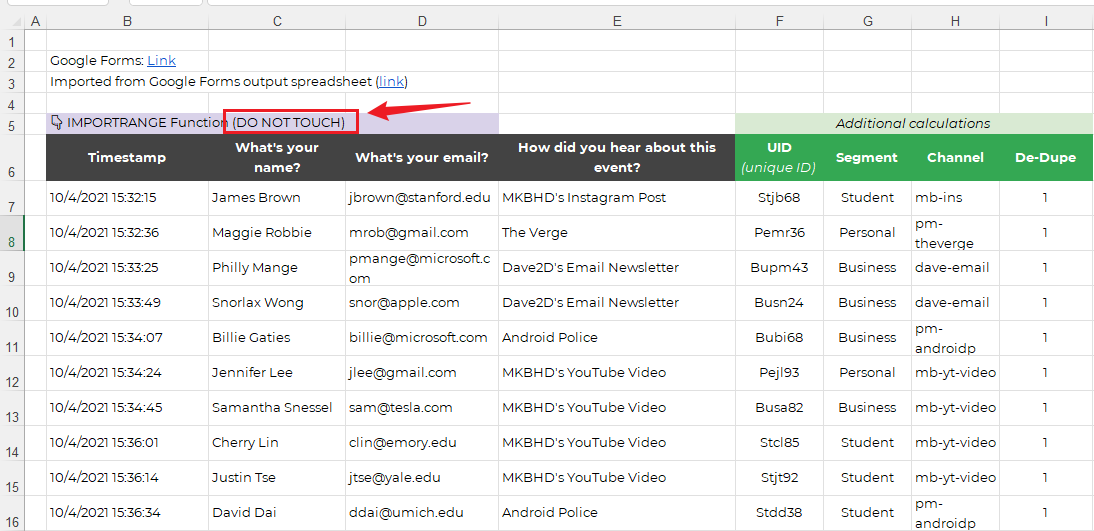Select row 8 header

tap(12, 233)
